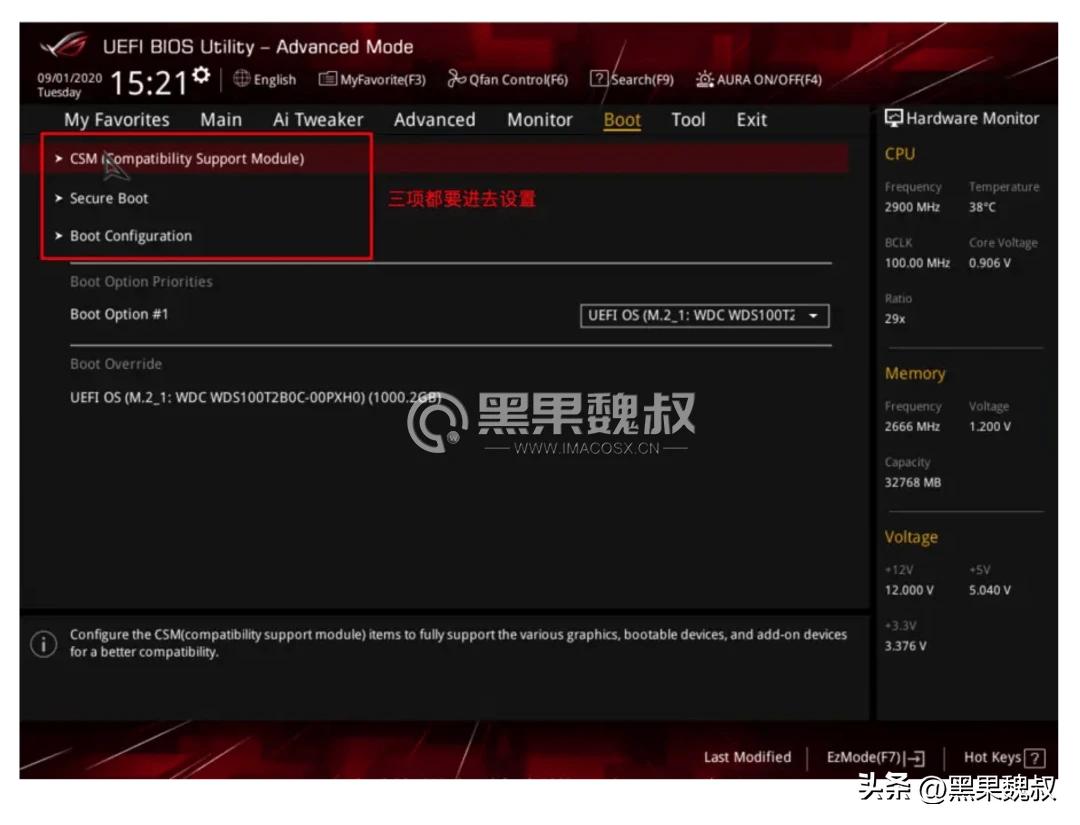Viewport: 1080px width, 825px height.
Task: Expand the CSM (Compatibility Support Module) section
Action: coord(186,158)
